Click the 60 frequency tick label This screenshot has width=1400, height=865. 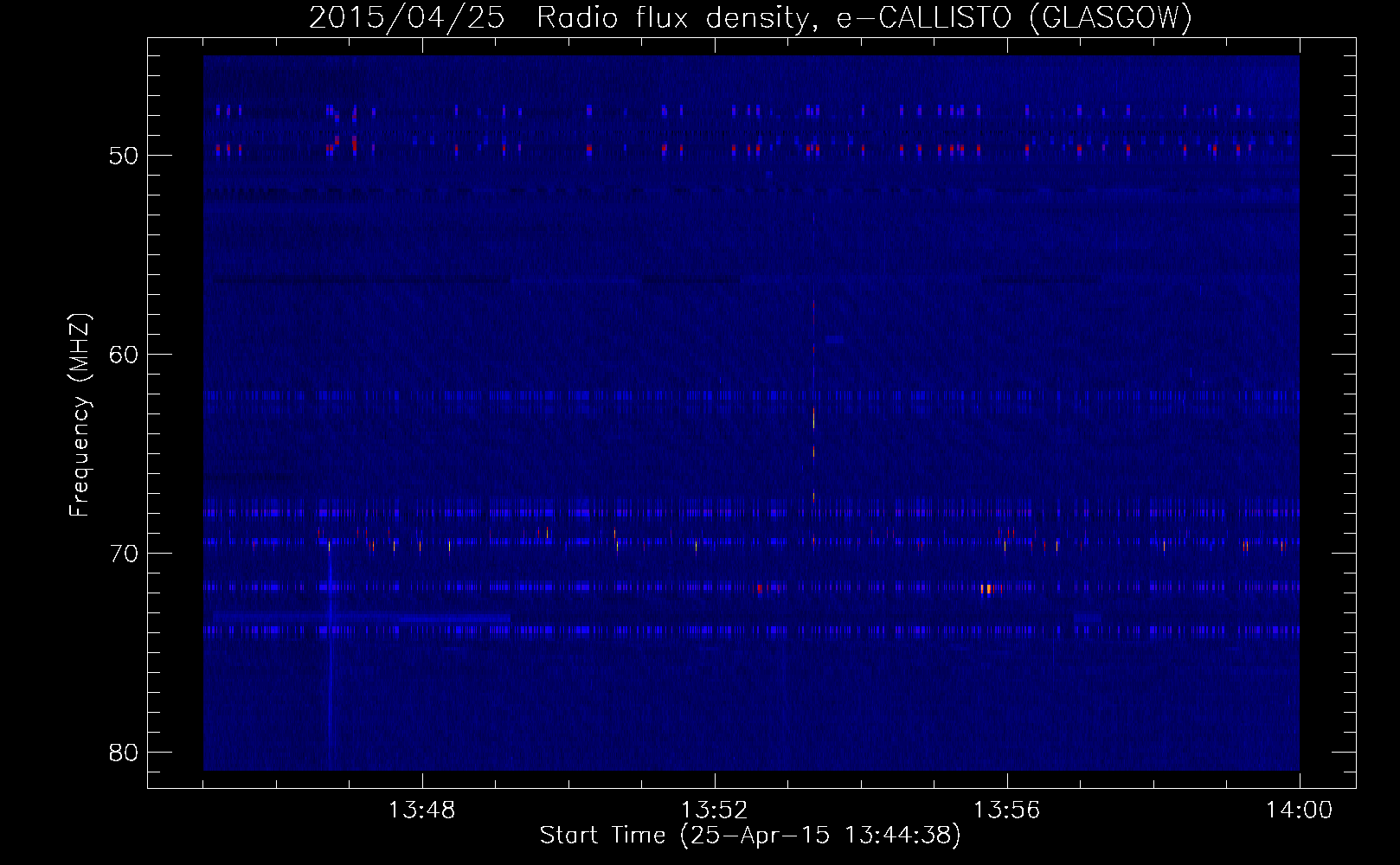tap(124, 355)
